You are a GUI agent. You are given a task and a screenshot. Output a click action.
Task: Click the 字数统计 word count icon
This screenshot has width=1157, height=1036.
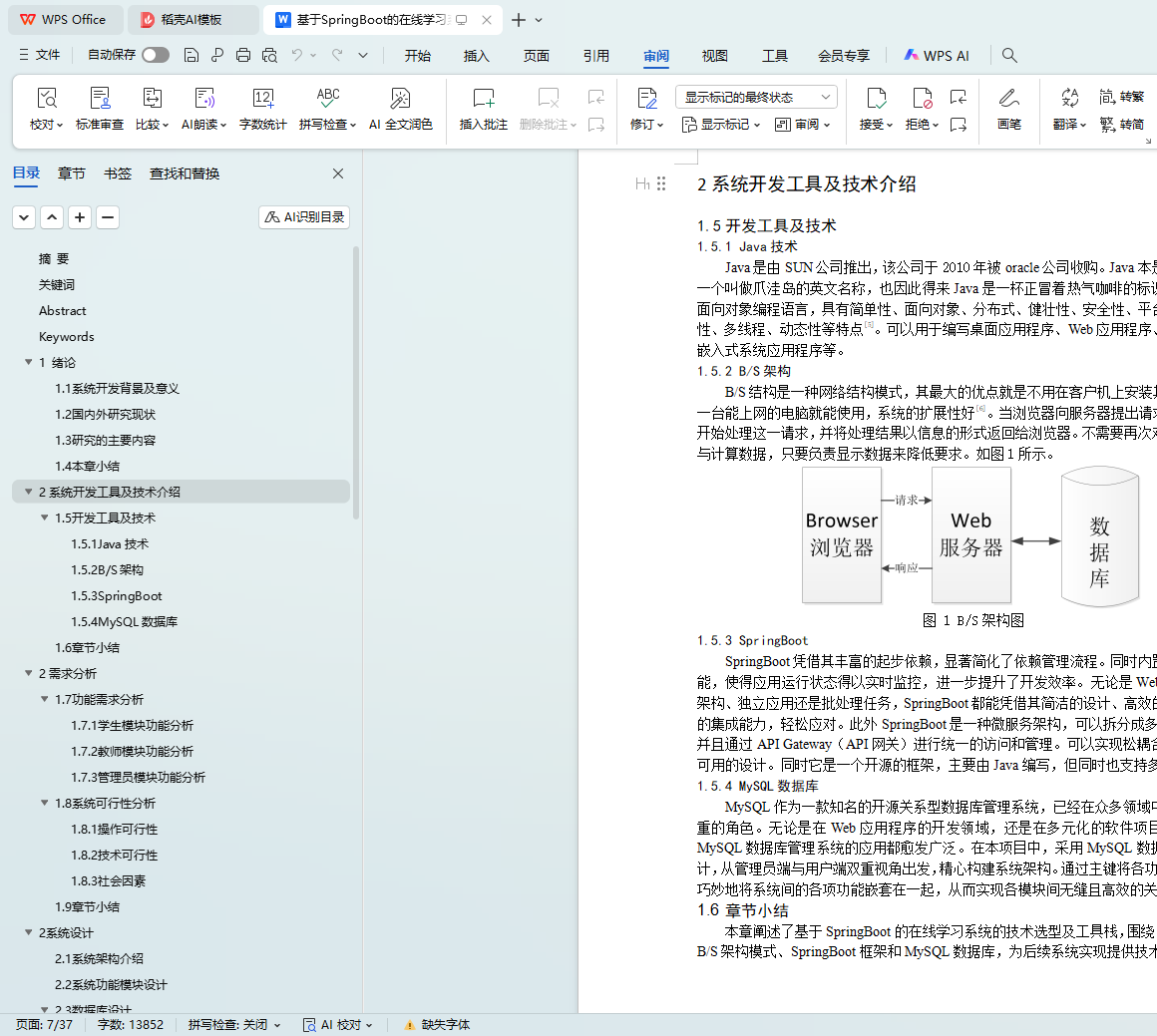coord(262,99)
